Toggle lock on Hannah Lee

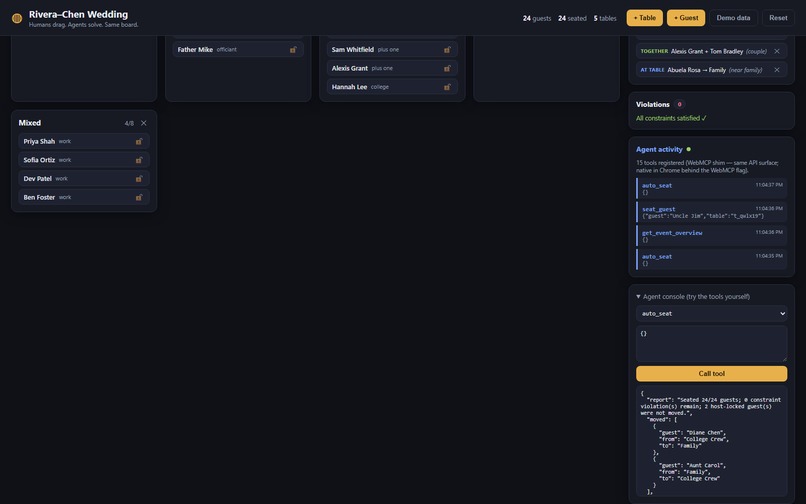click(x=447, y=87)
